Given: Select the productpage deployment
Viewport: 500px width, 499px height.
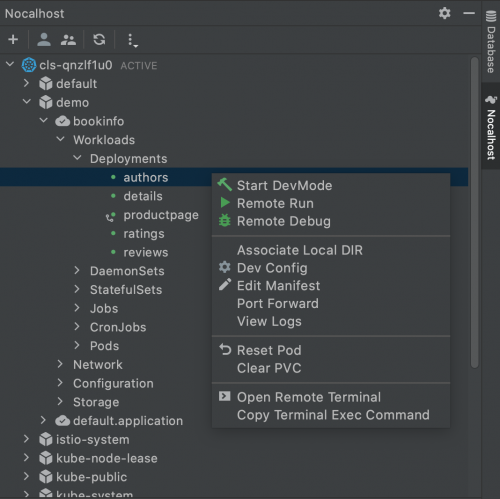Looking at the screenshot, I should coord(161,215).
